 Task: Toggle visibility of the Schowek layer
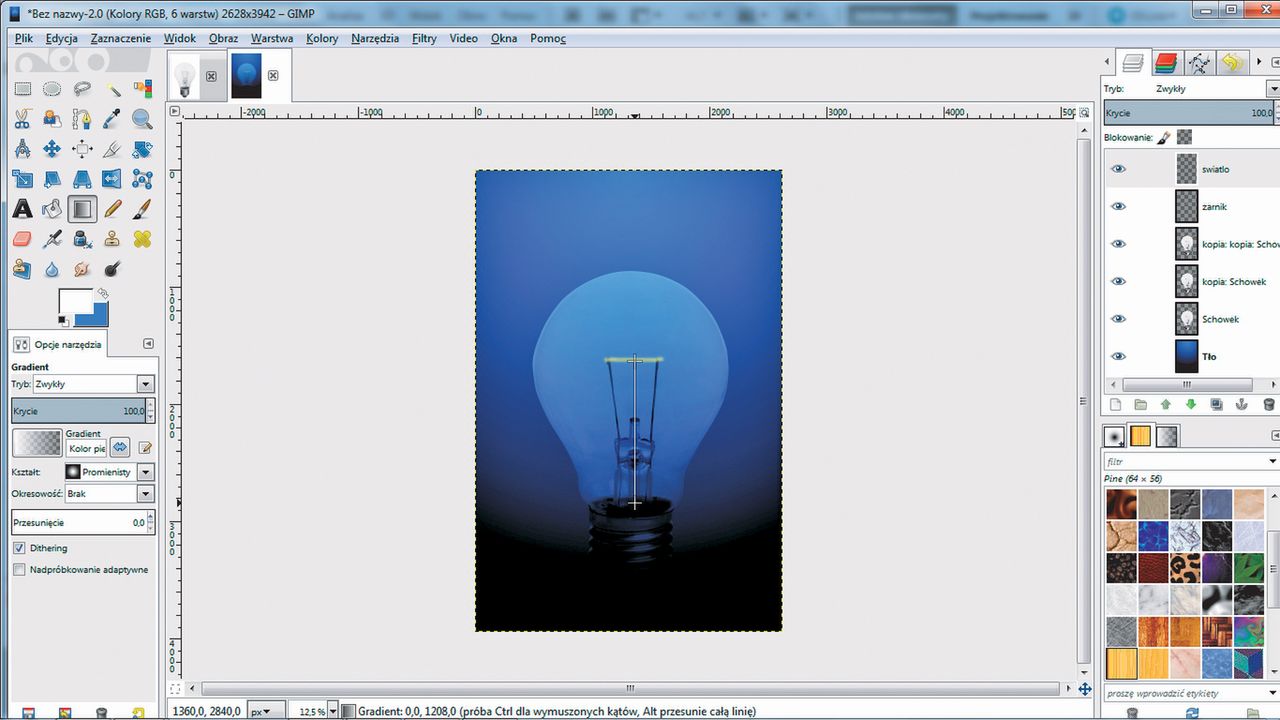tap(1119, 319)
